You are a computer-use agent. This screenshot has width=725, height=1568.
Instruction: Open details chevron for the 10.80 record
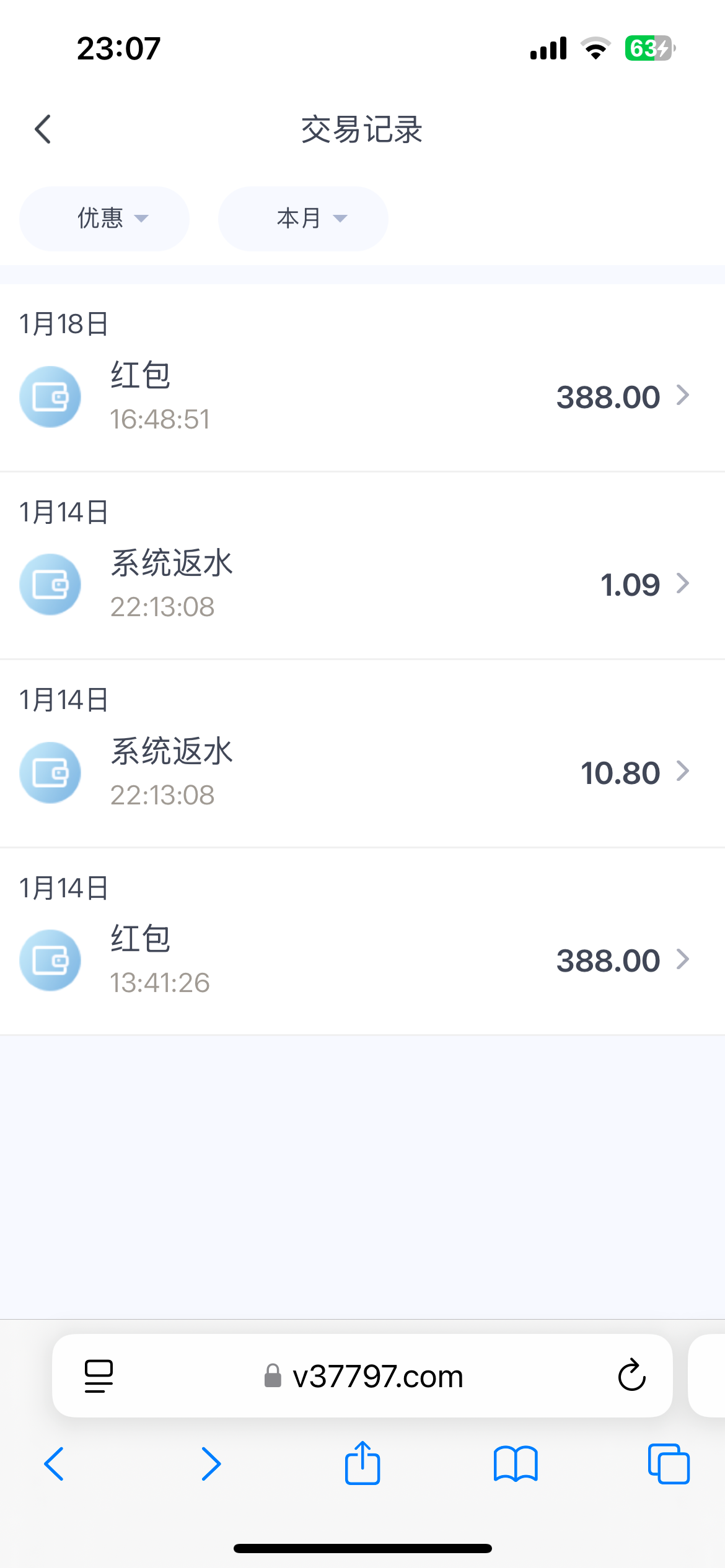coord(683,772)
